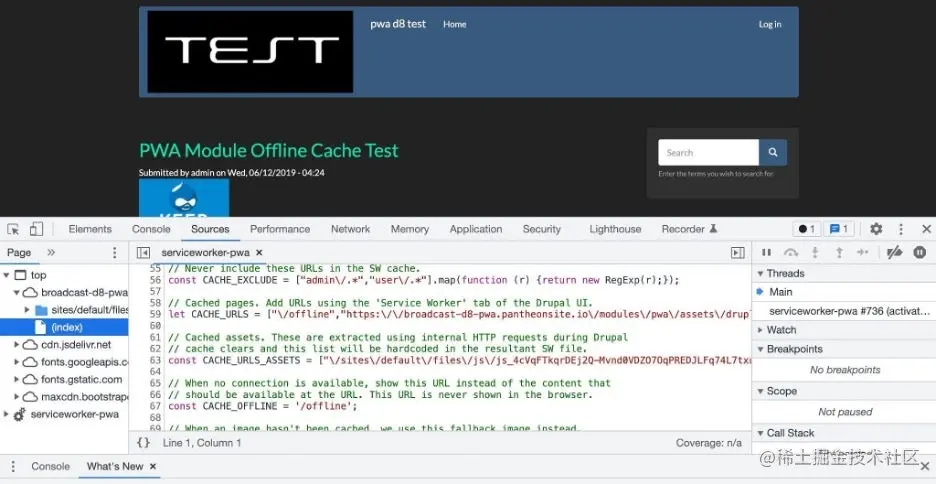Open the Memory panel tab
Image resolution: width=936 pixels, height=484 pixels.
(410, 229)
